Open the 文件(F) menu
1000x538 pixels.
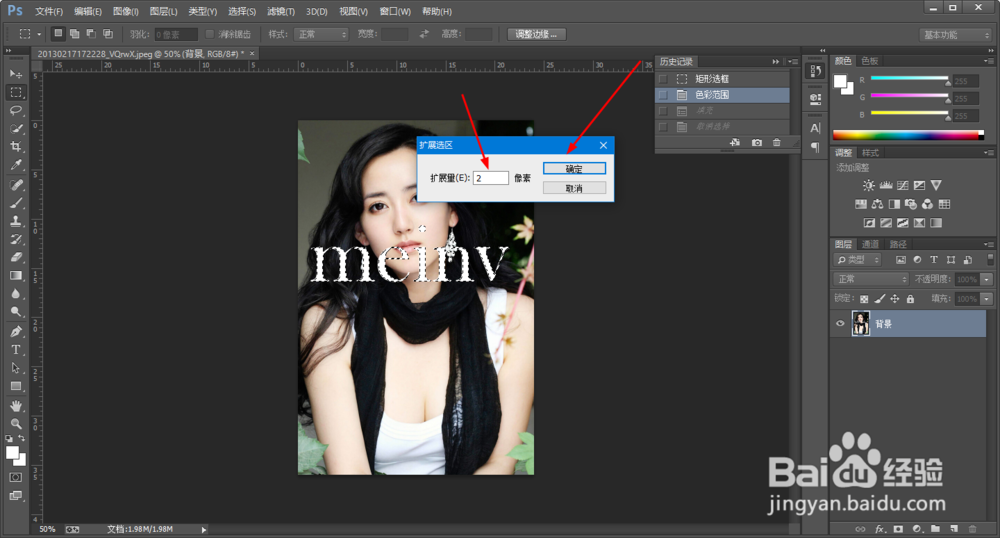pos(49,11)
